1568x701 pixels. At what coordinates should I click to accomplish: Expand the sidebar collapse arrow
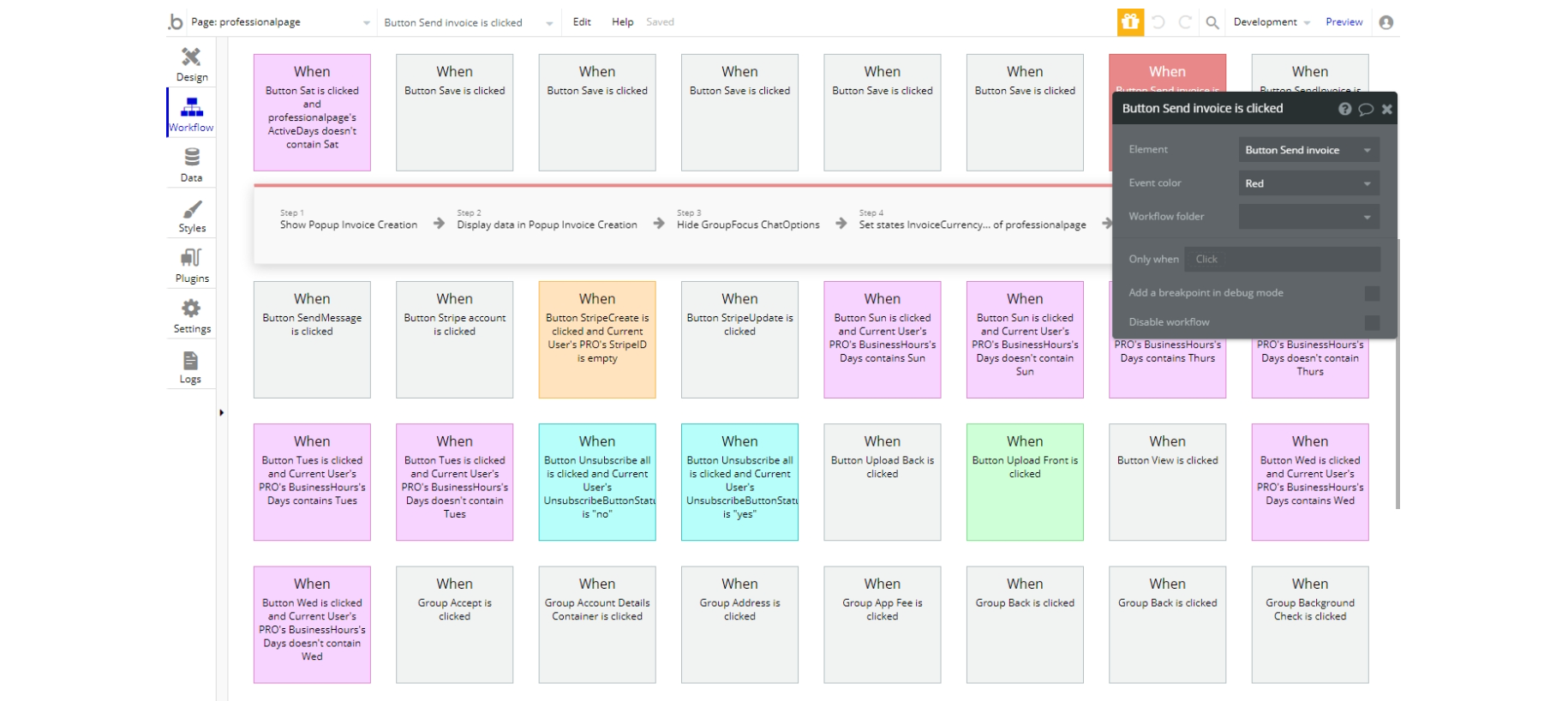[221, 412]
